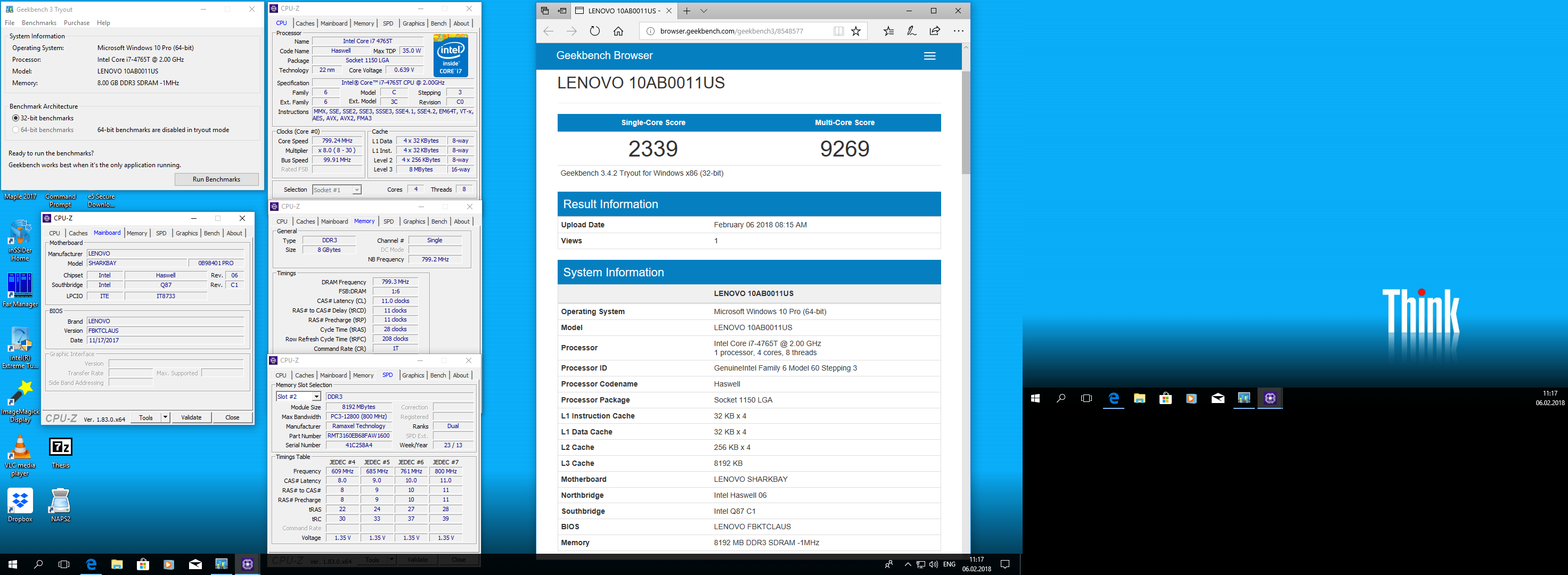Go back in the Edge browser

[x=548, y=31]
